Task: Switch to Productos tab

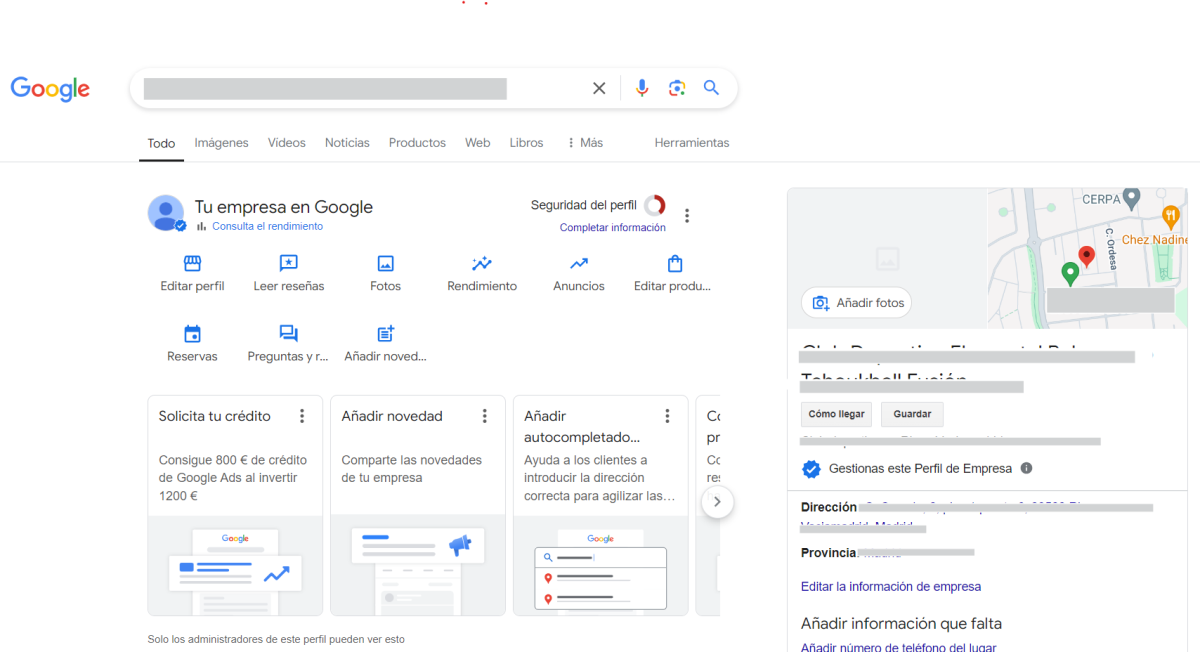Action: [x=417, y=143]
